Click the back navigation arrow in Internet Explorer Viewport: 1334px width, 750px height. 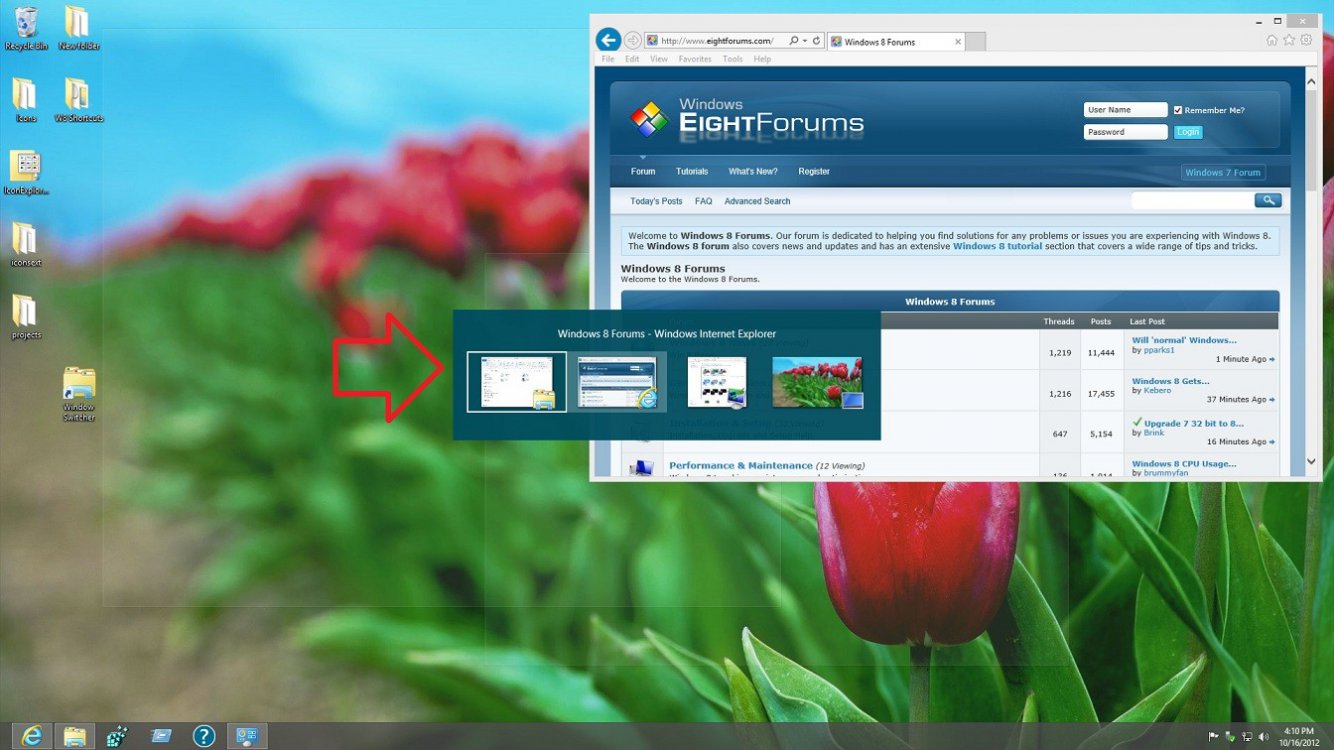pyautogui.click(x=608, y=40)
